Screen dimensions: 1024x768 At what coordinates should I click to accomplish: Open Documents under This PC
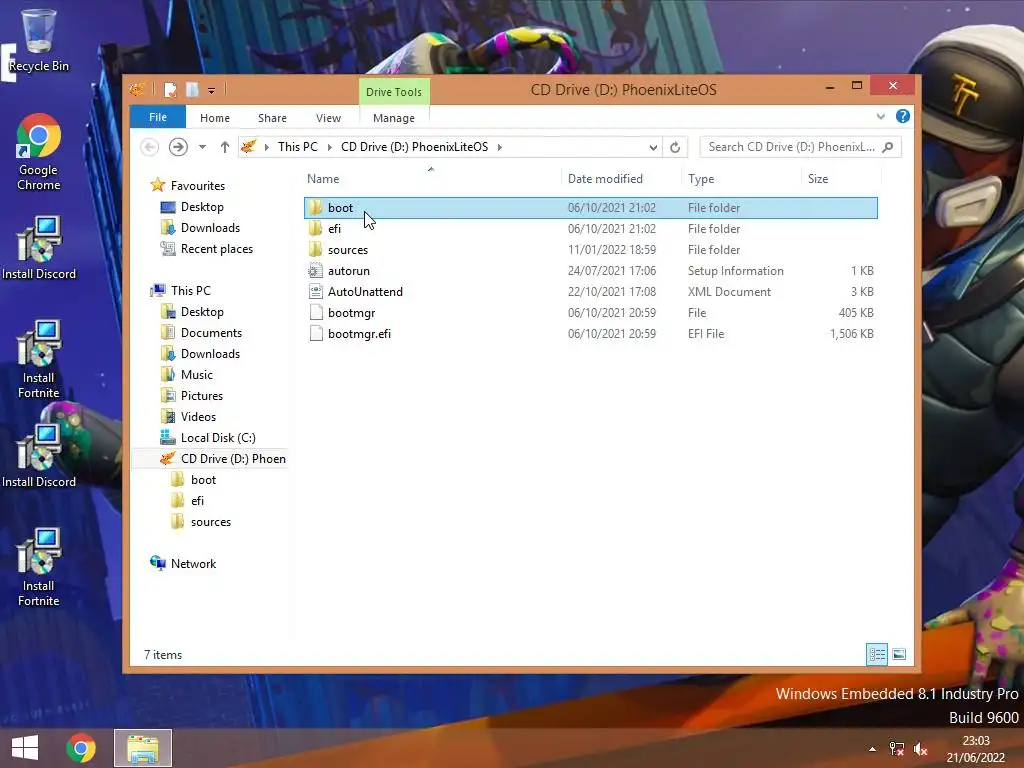pos(211,332)
